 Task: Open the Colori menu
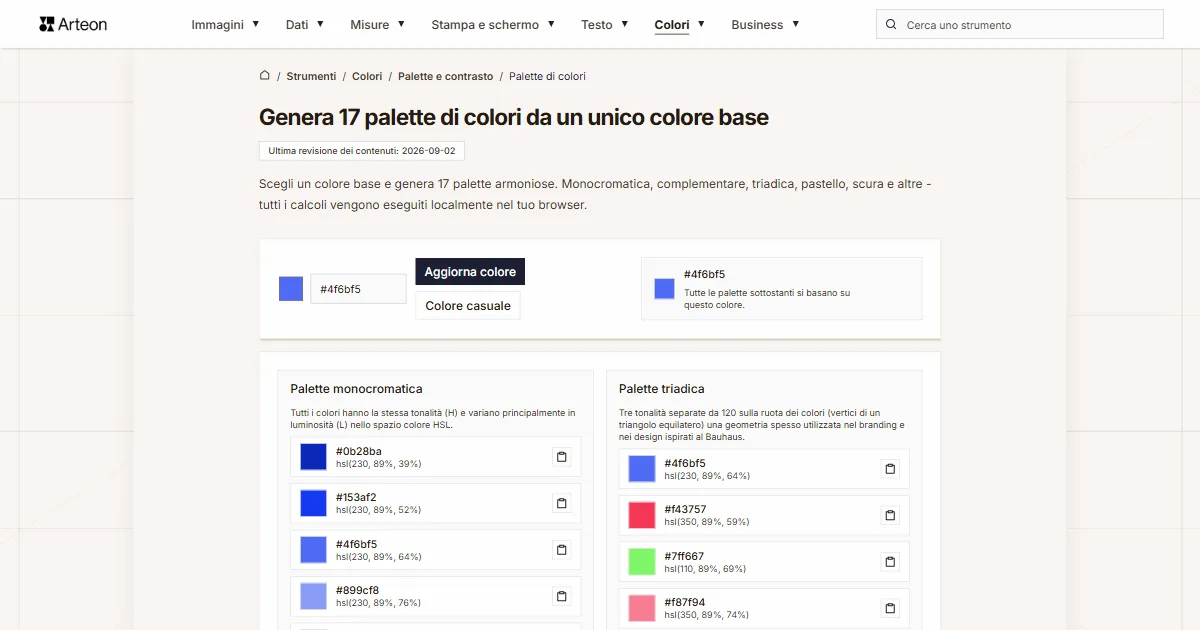(x=672, y=25)
